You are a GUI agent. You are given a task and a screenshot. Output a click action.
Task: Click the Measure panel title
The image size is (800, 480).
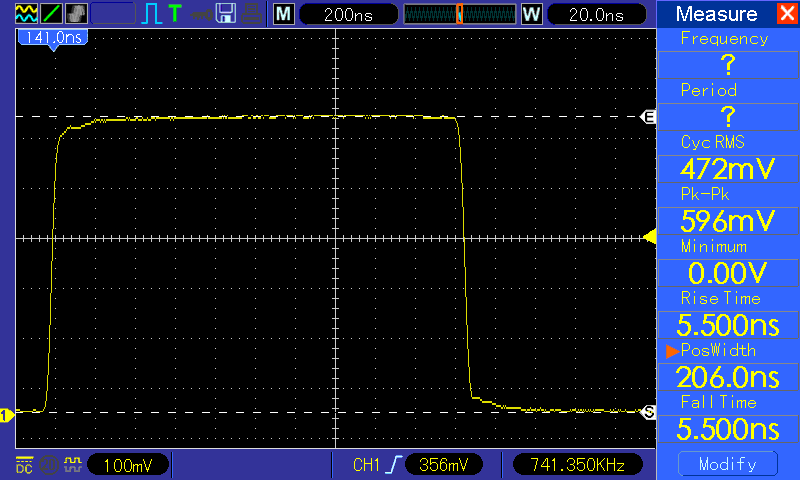click(x=716, y=14)
